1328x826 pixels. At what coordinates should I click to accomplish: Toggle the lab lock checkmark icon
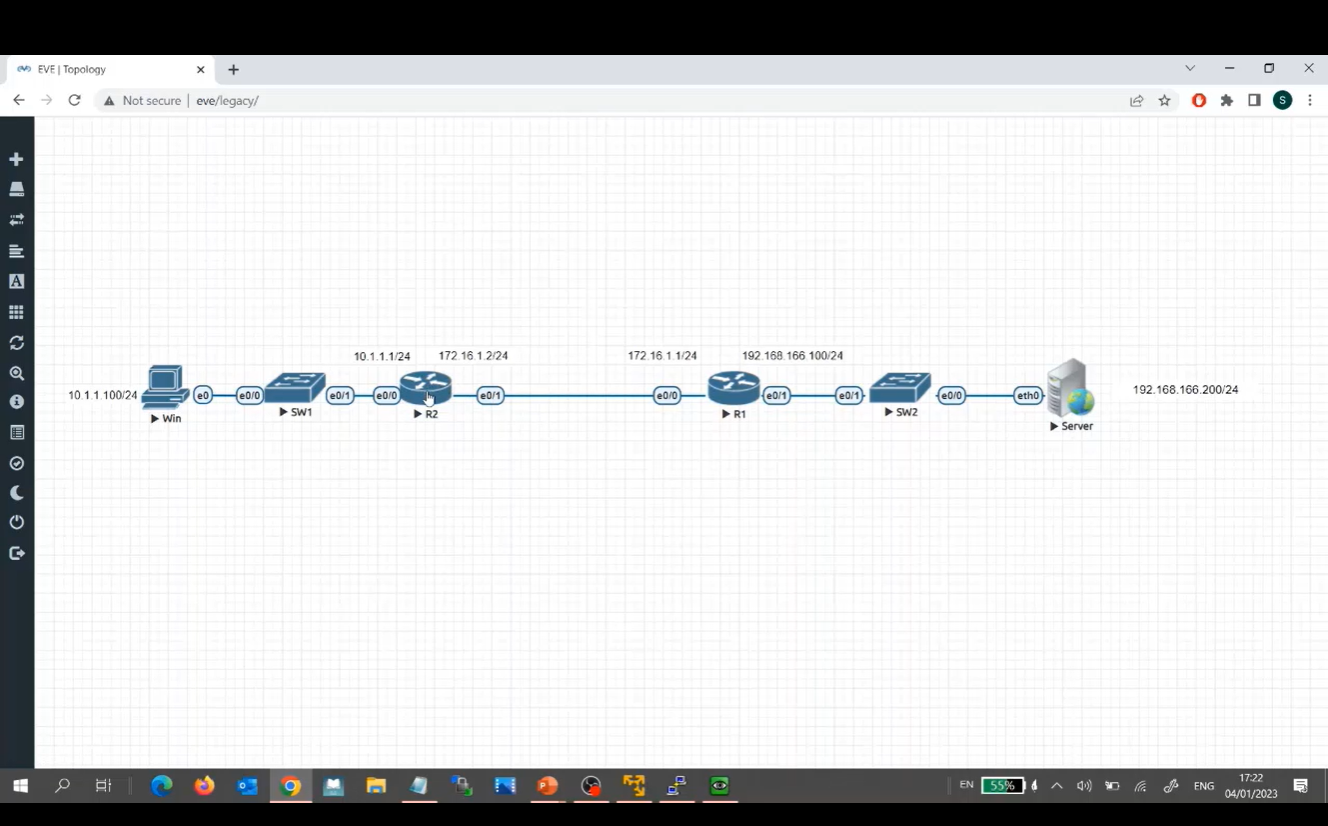tap(16, 462)
